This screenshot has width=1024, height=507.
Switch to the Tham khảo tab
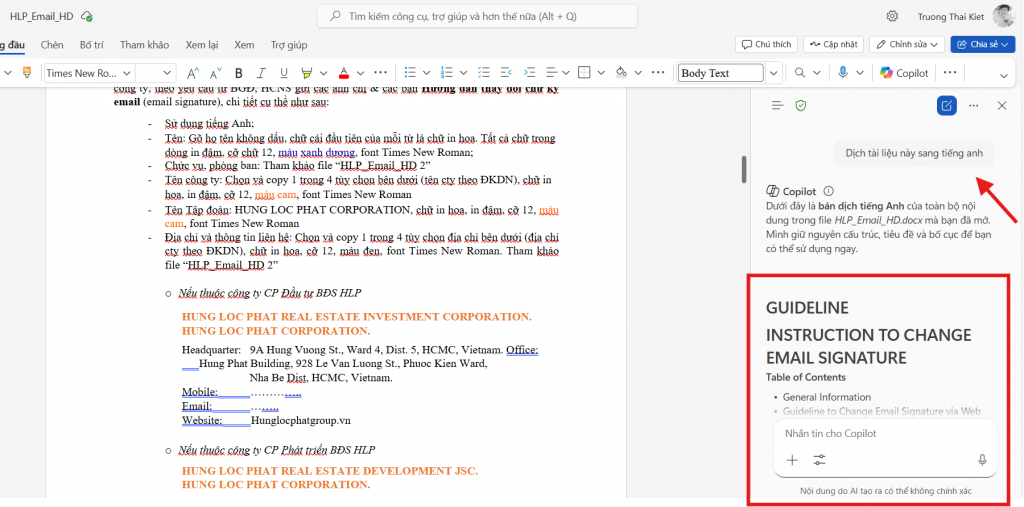click(x=144, y=45)
